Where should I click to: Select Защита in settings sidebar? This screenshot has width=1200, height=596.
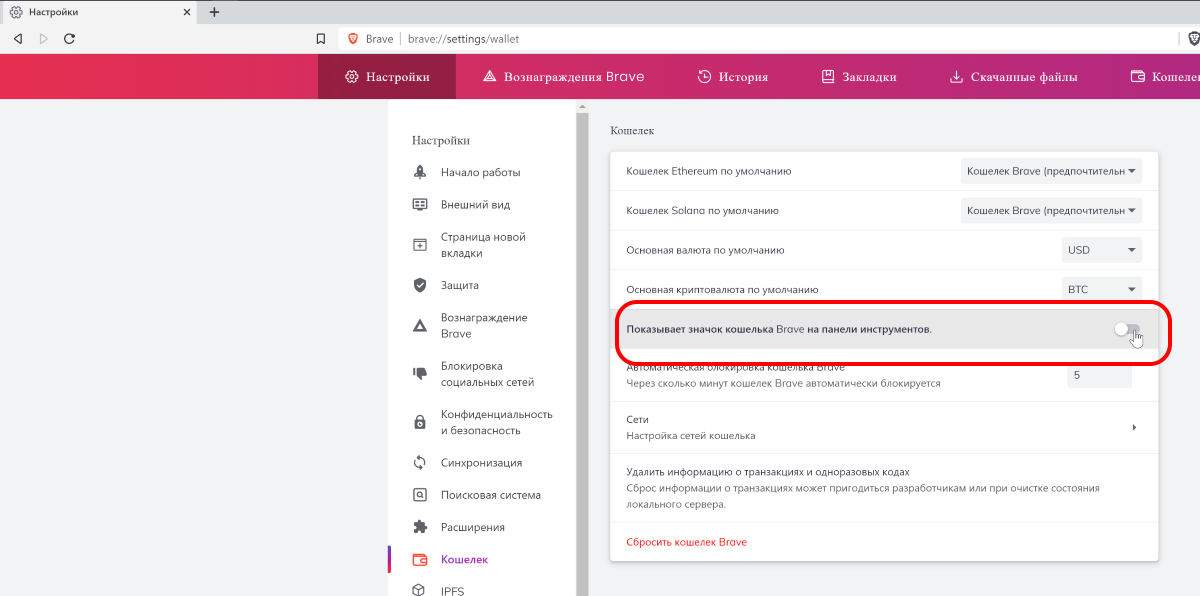[x=460, y=285]
